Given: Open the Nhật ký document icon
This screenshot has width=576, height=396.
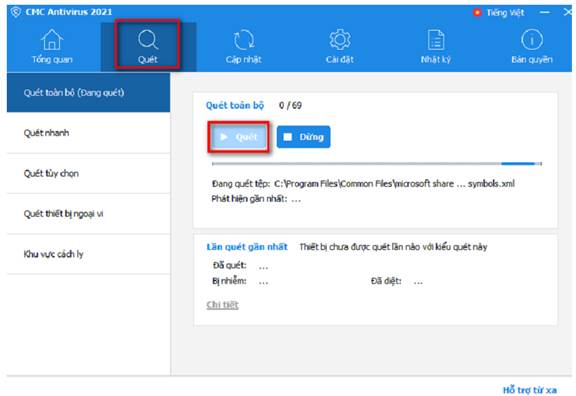Looking at the screenshot, I should (x=436, y=40).
